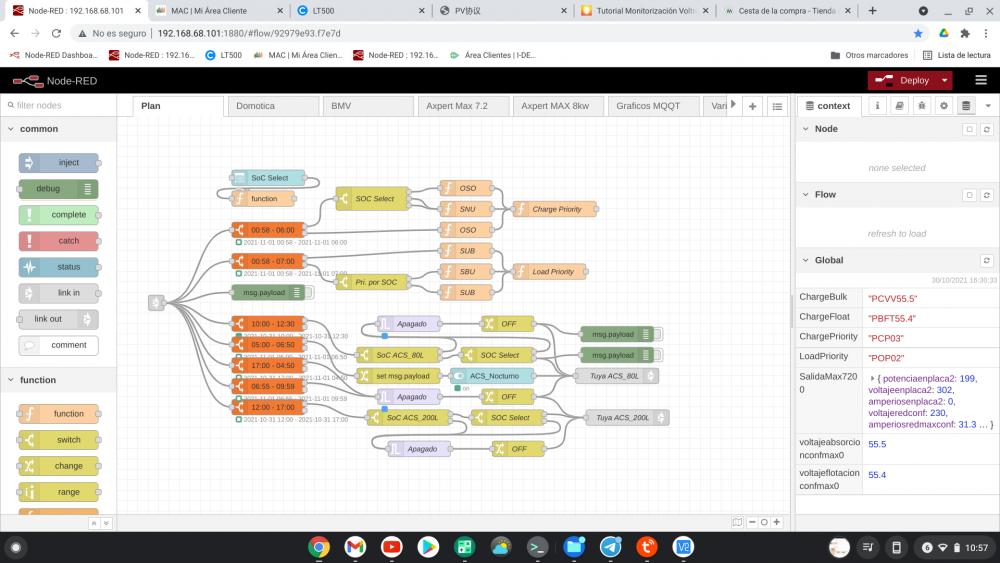Toggle the lower msg.payload debug node above Tuya ACS_80L
This screenshot has width=1000, height=563.
(x=658, y=355)
